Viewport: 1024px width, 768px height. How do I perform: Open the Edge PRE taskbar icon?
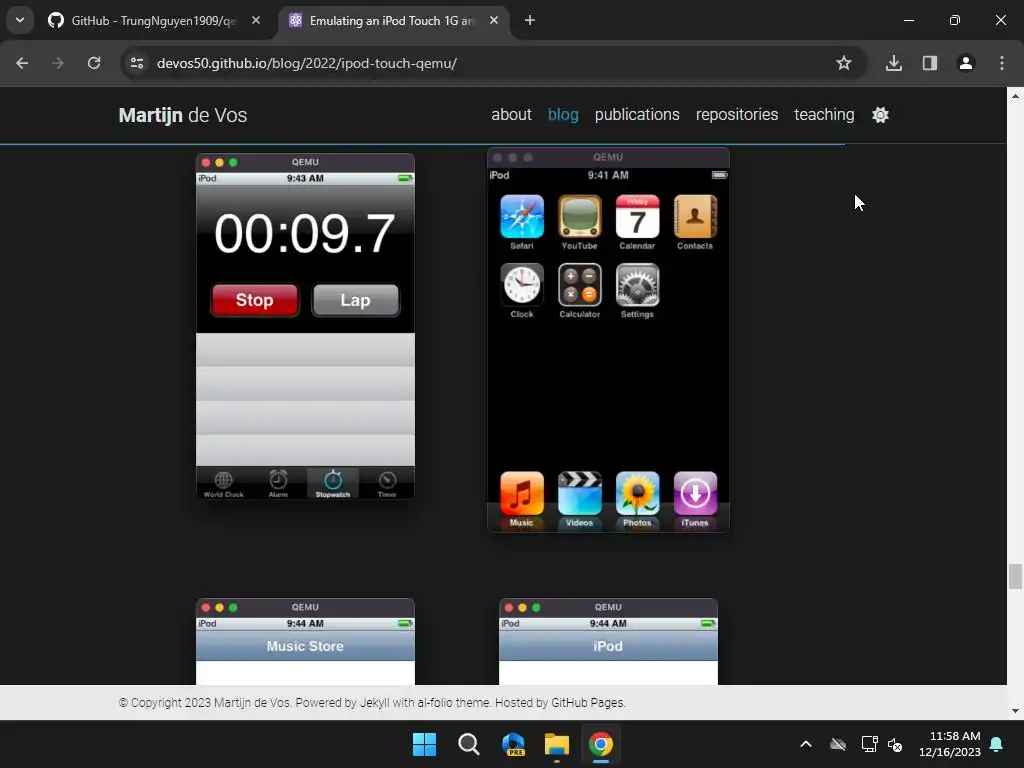[x=513, y=744]
